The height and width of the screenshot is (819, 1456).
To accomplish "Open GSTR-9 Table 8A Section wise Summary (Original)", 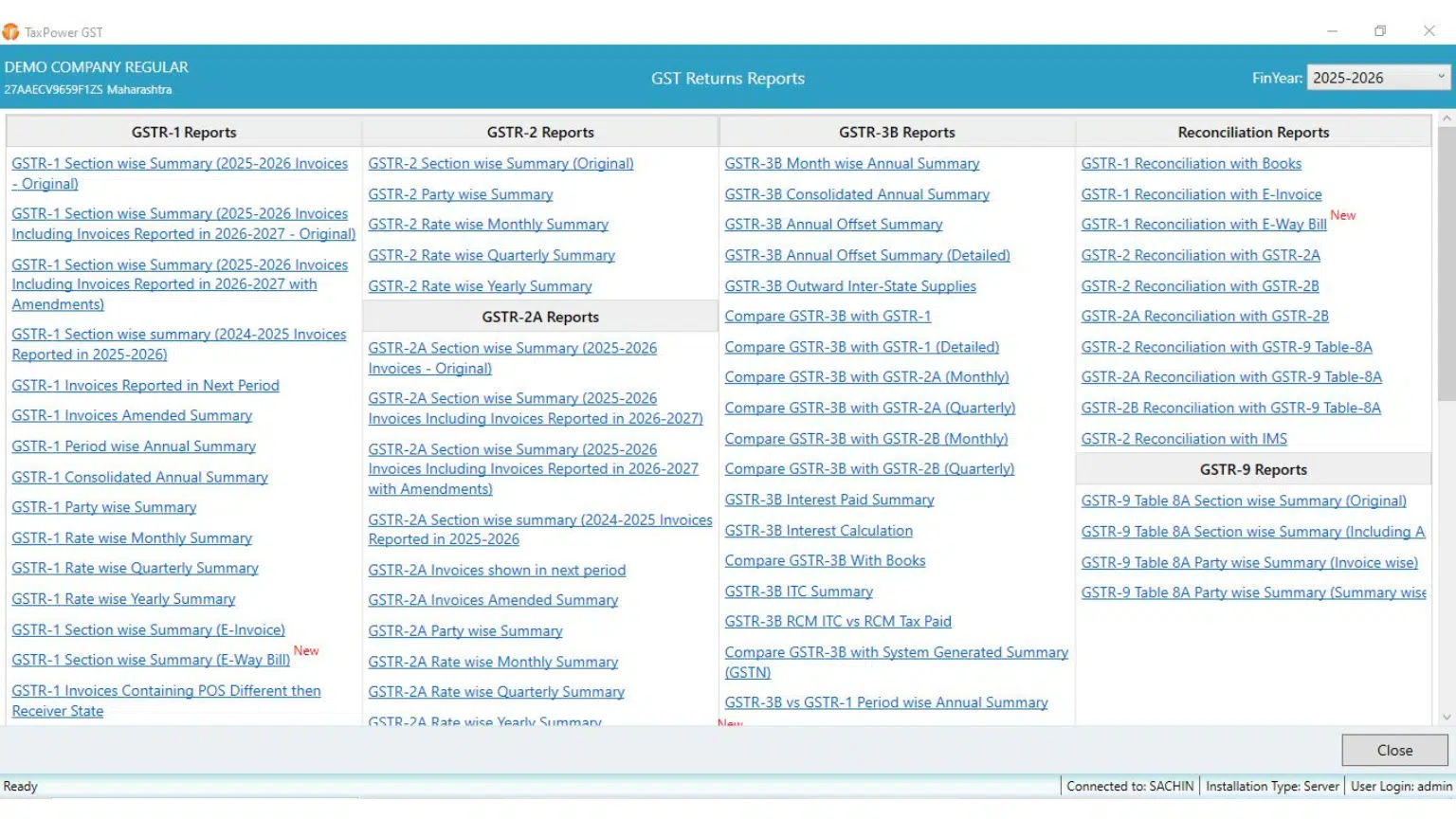I will pos(1244,501).
